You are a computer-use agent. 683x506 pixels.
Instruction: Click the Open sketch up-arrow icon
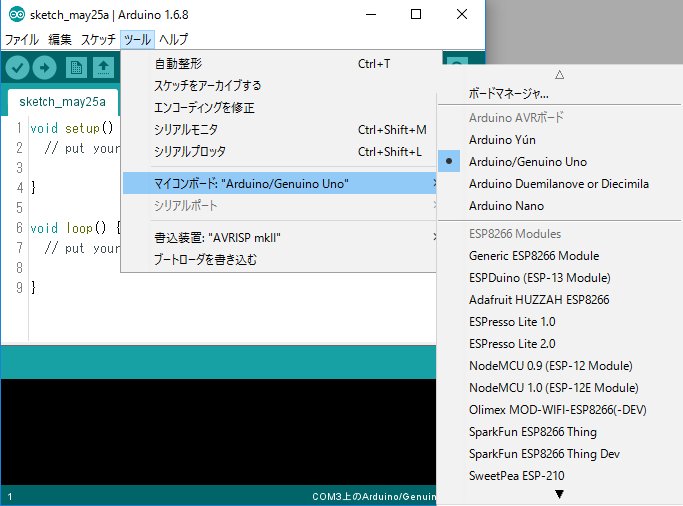103,68
